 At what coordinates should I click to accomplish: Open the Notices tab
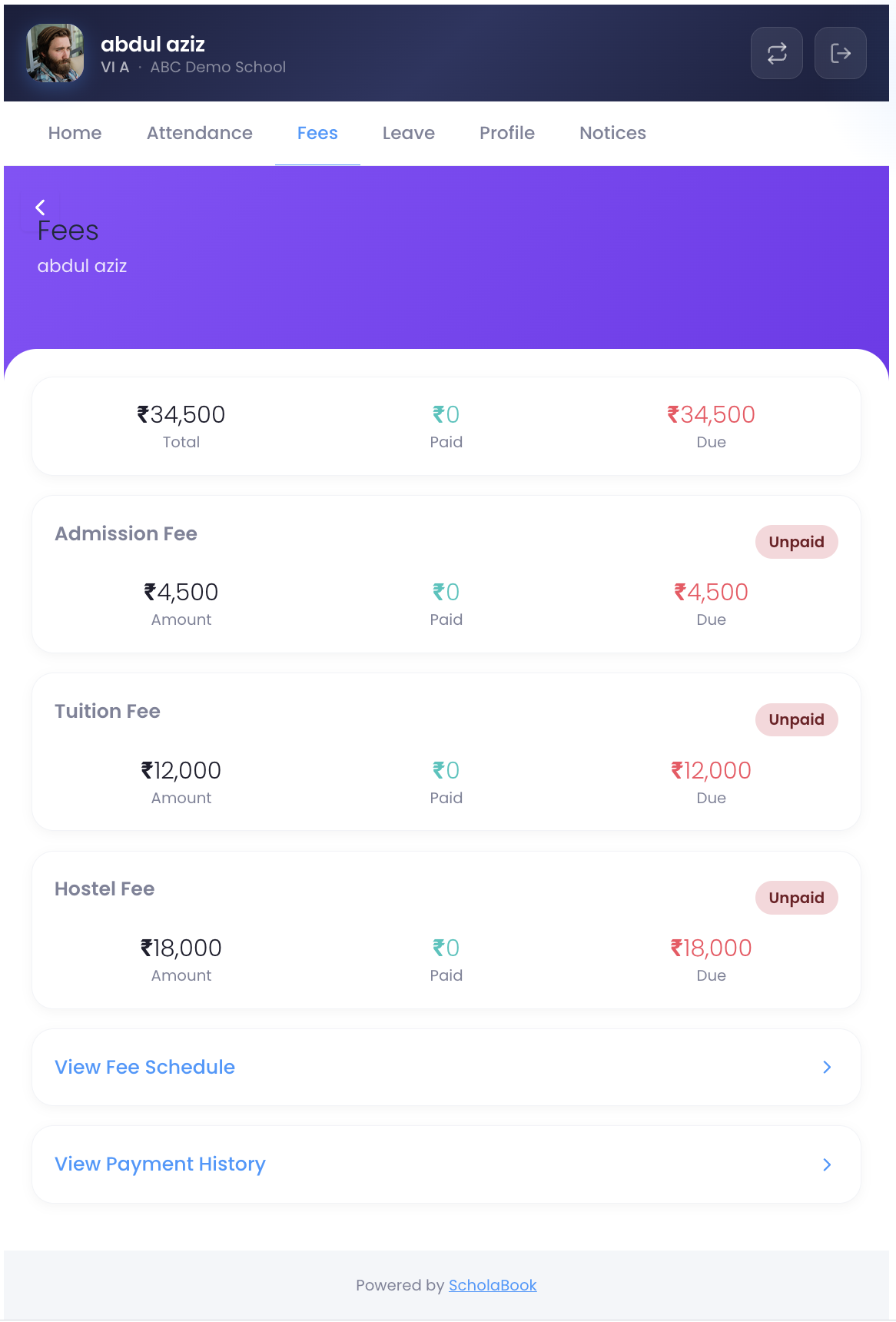(x=612, y=133)
